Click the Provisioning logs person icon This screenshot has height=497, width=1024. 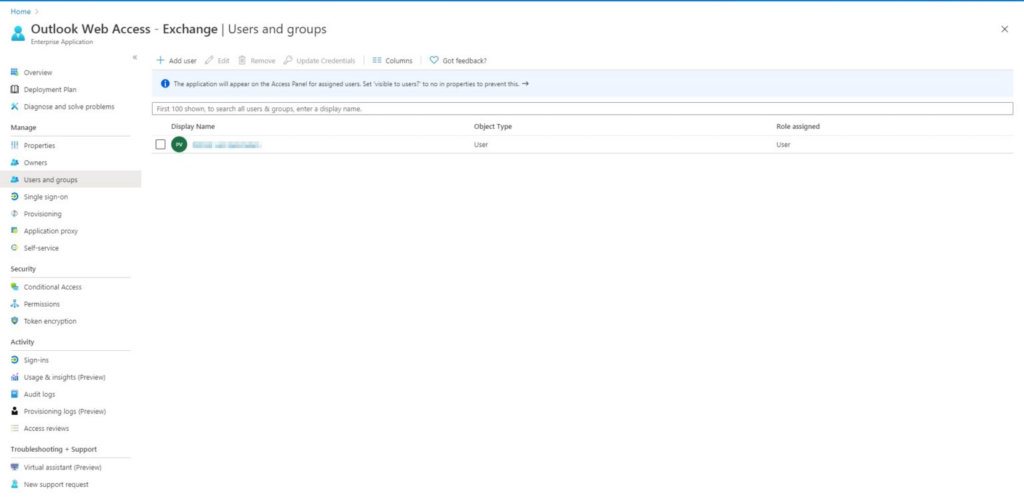14,411
